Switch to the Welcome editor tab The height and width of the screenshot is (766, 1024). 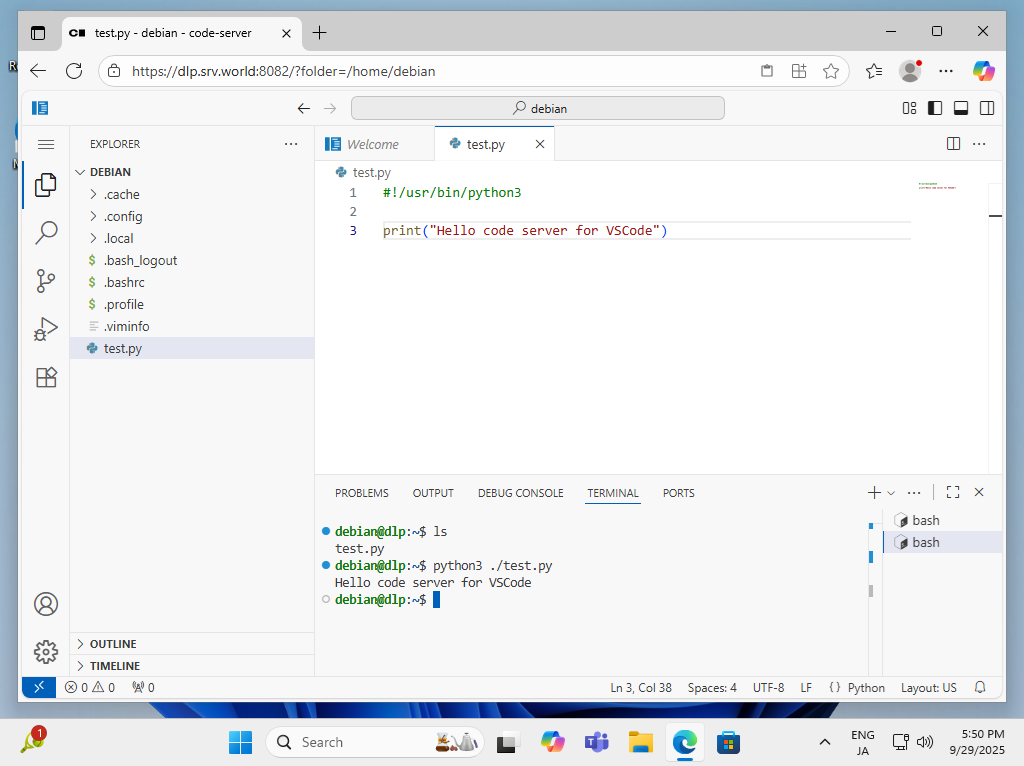pyautogui.click(x=372, y=144)
